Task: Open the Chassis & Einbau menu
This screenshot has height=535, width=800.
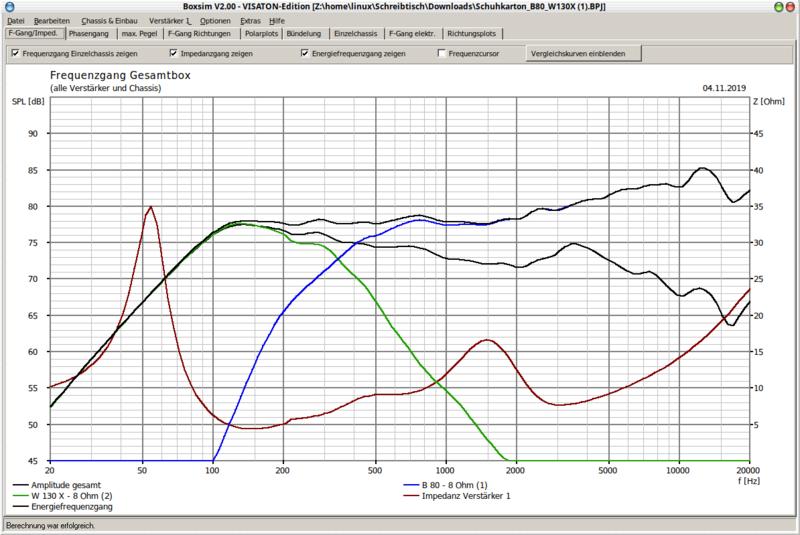Action: point(109,21)
